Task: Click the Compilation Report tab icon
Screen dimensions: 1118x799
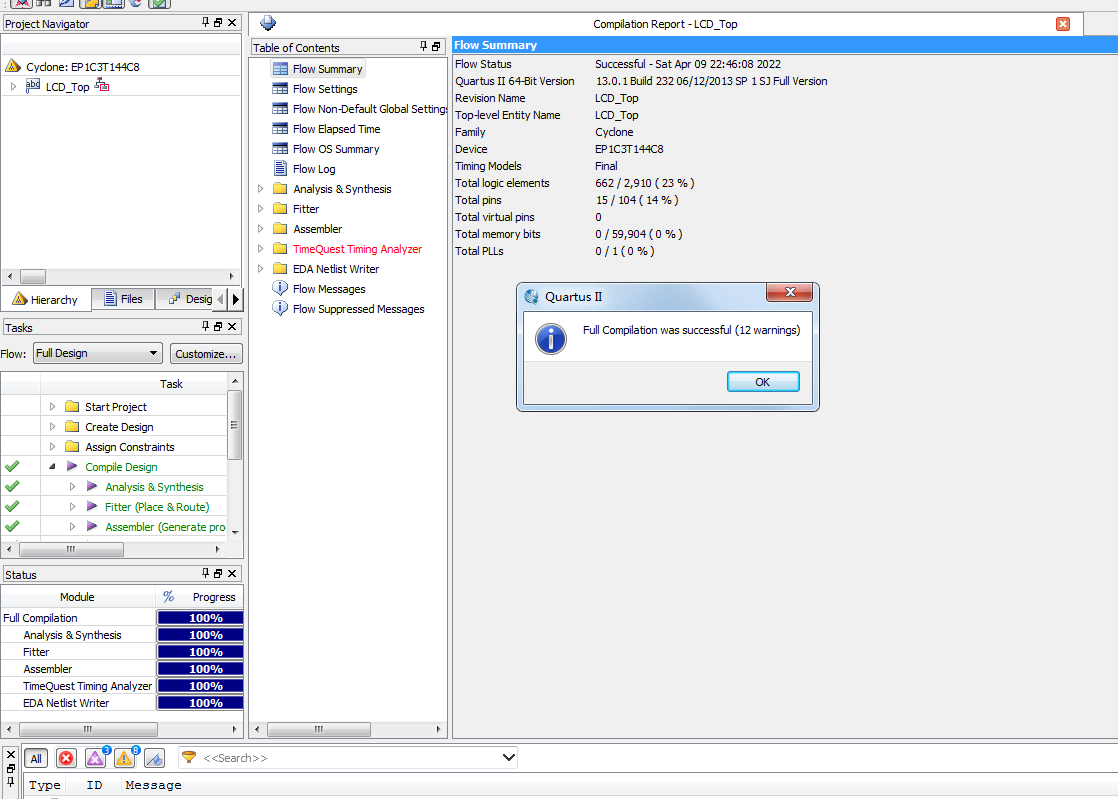Action: pyautogui.click(x=268, y=23)
